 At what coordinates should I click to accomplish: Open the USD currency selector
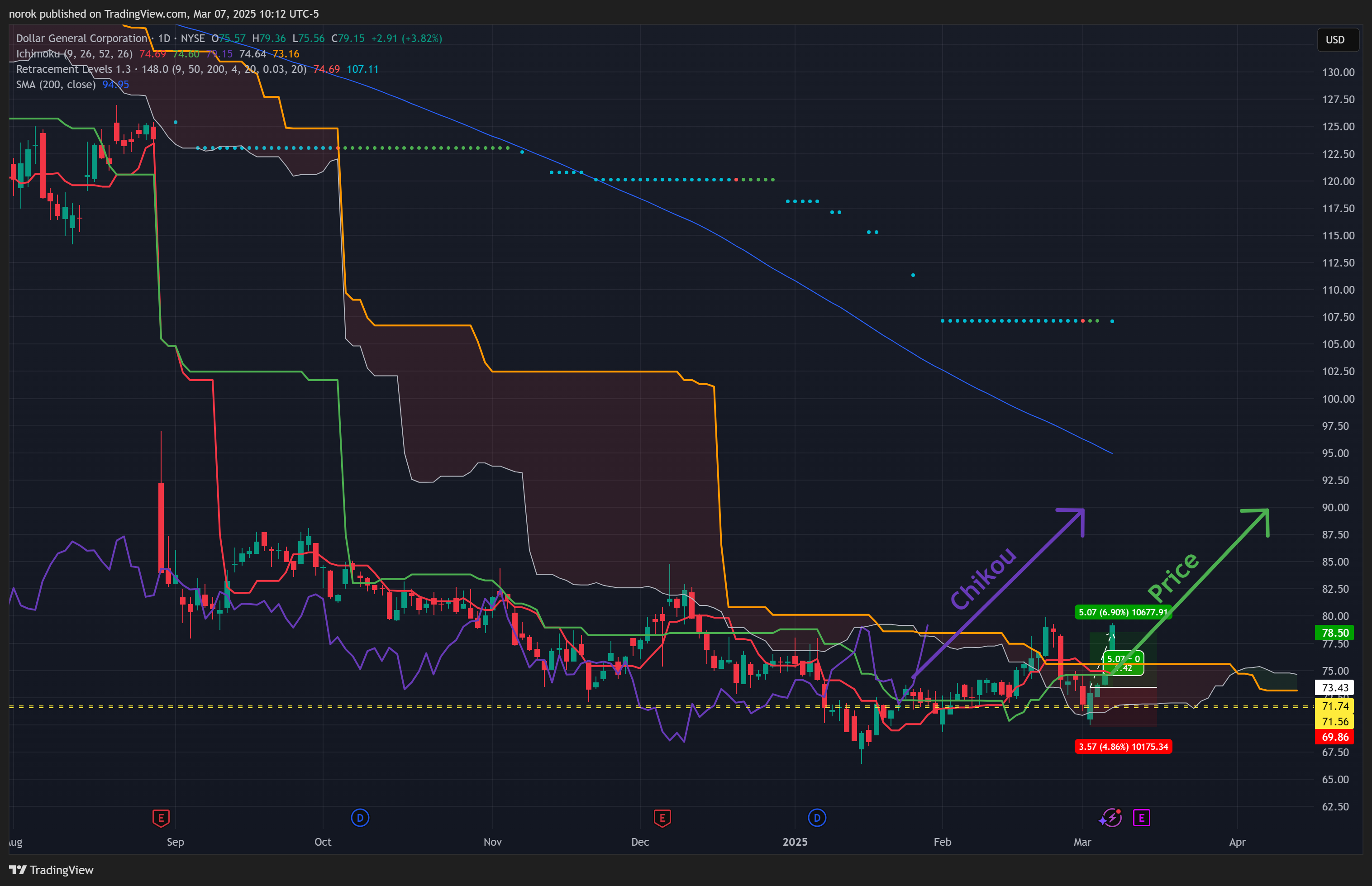pyautogui.click(x=1338, y=40)
